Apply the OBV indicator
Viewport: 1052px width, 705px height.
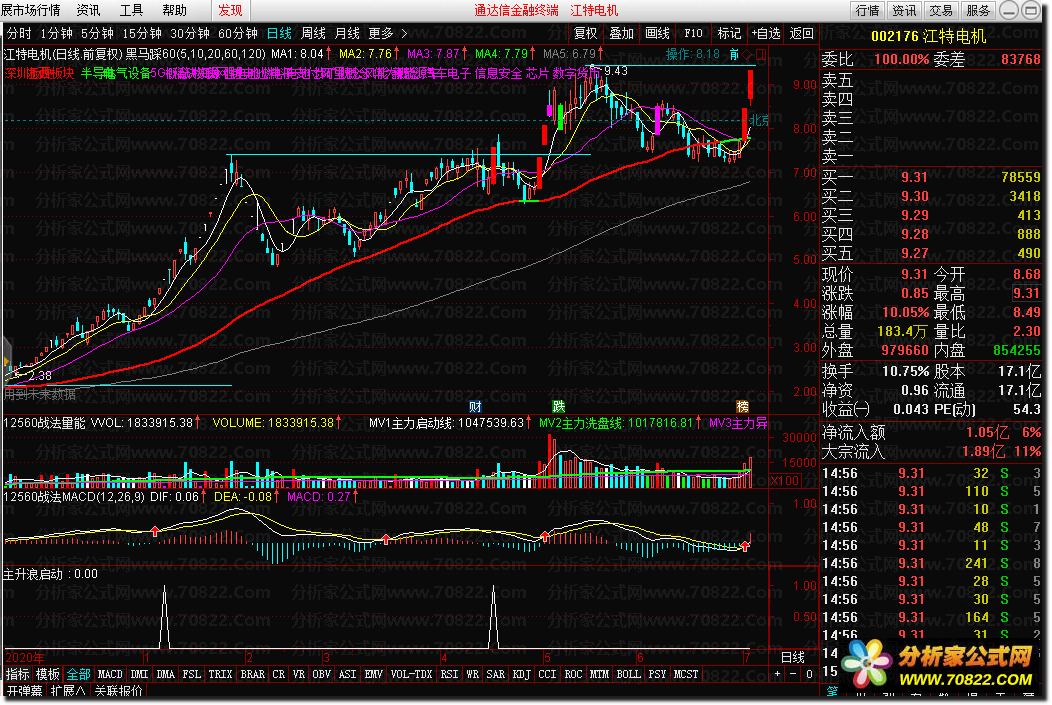tap(321, 674)
